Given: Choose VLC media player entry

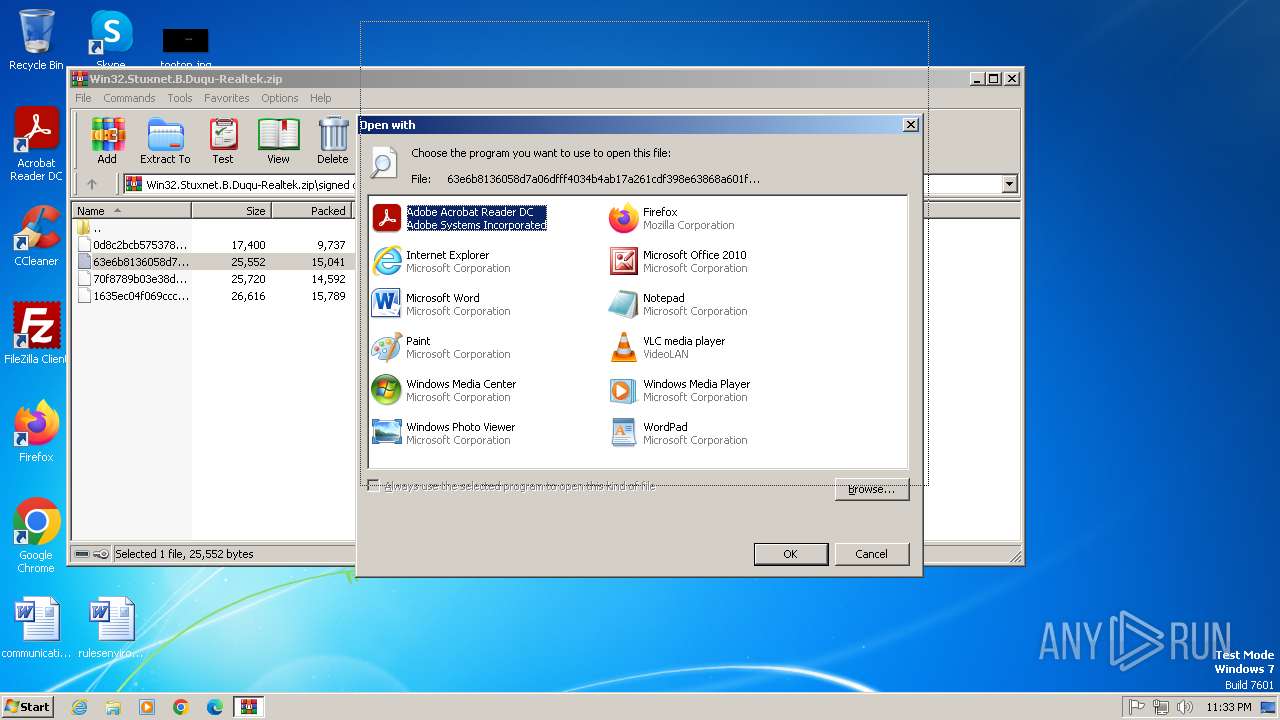Looking at the screenshot, I should click(x=667, y=347).
